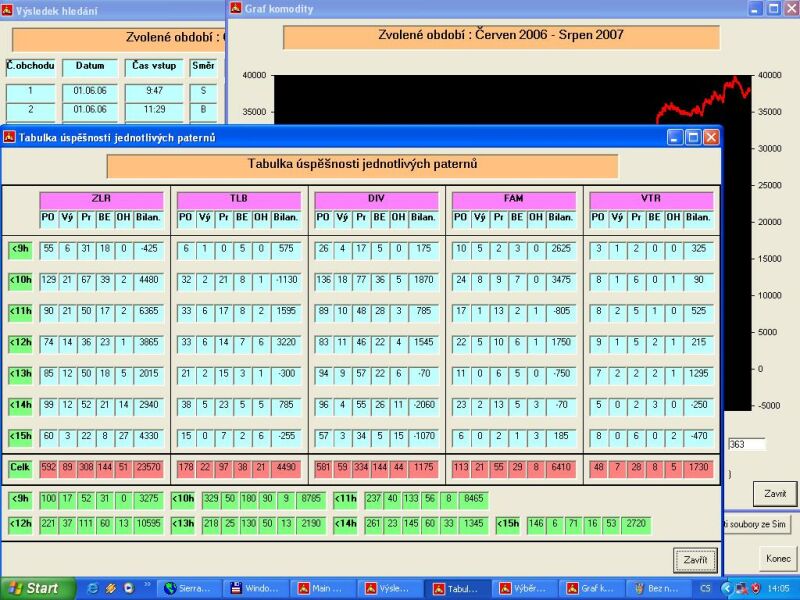Click the ZLR balance cell 6365
Screen dimensions: 800x600
[148, 312]
